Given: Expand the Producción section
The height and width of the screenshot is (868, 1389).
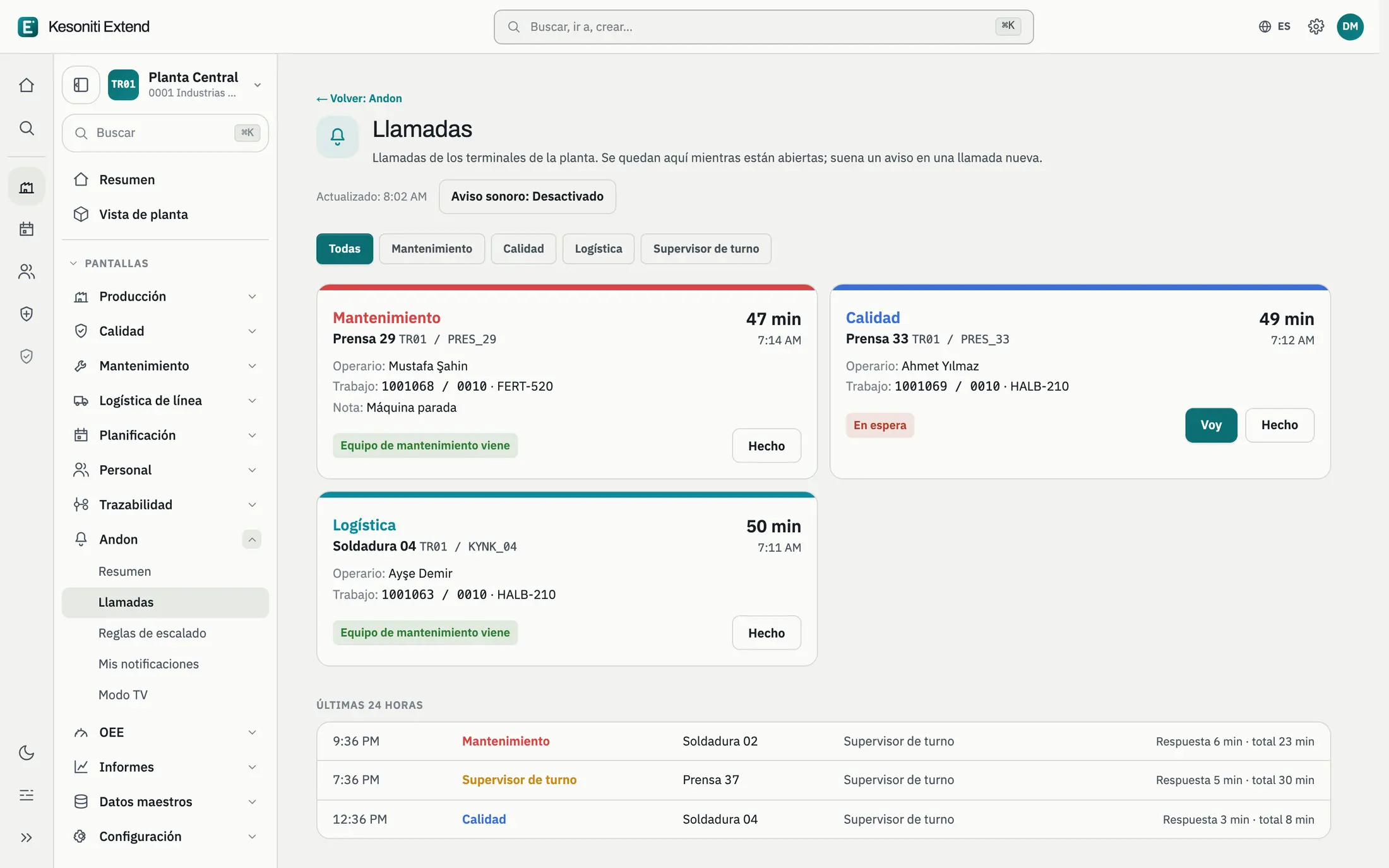Looking at the screenshot, I should 165,296.
